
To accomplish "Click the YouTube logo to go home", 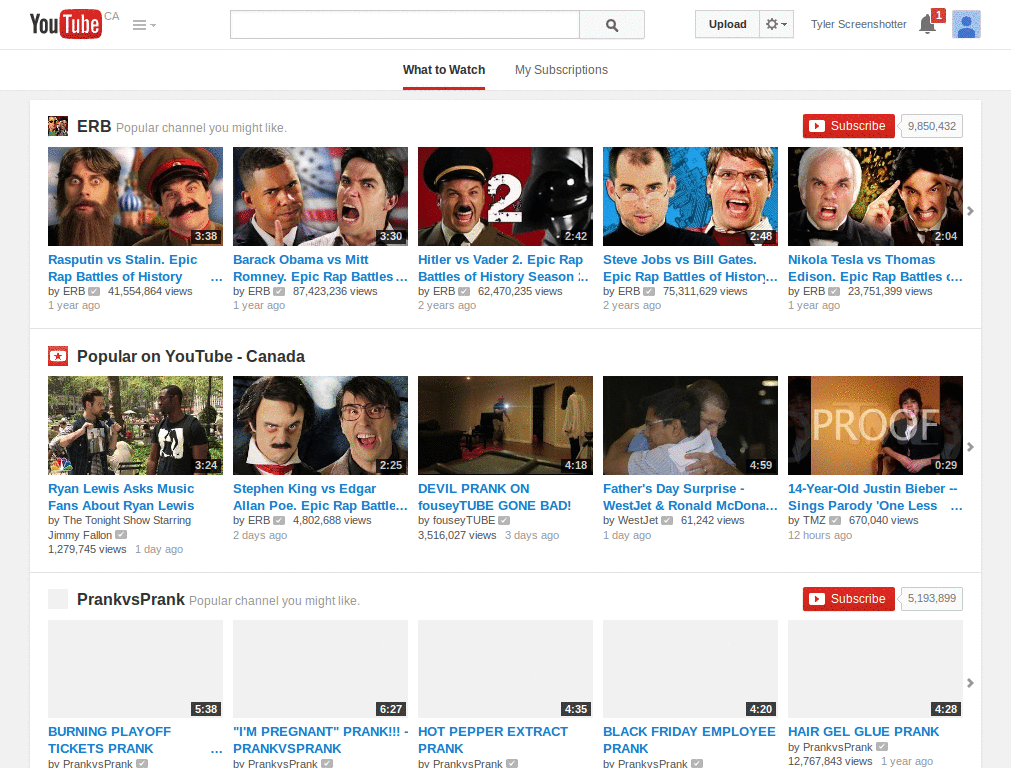I will (64, 24).
